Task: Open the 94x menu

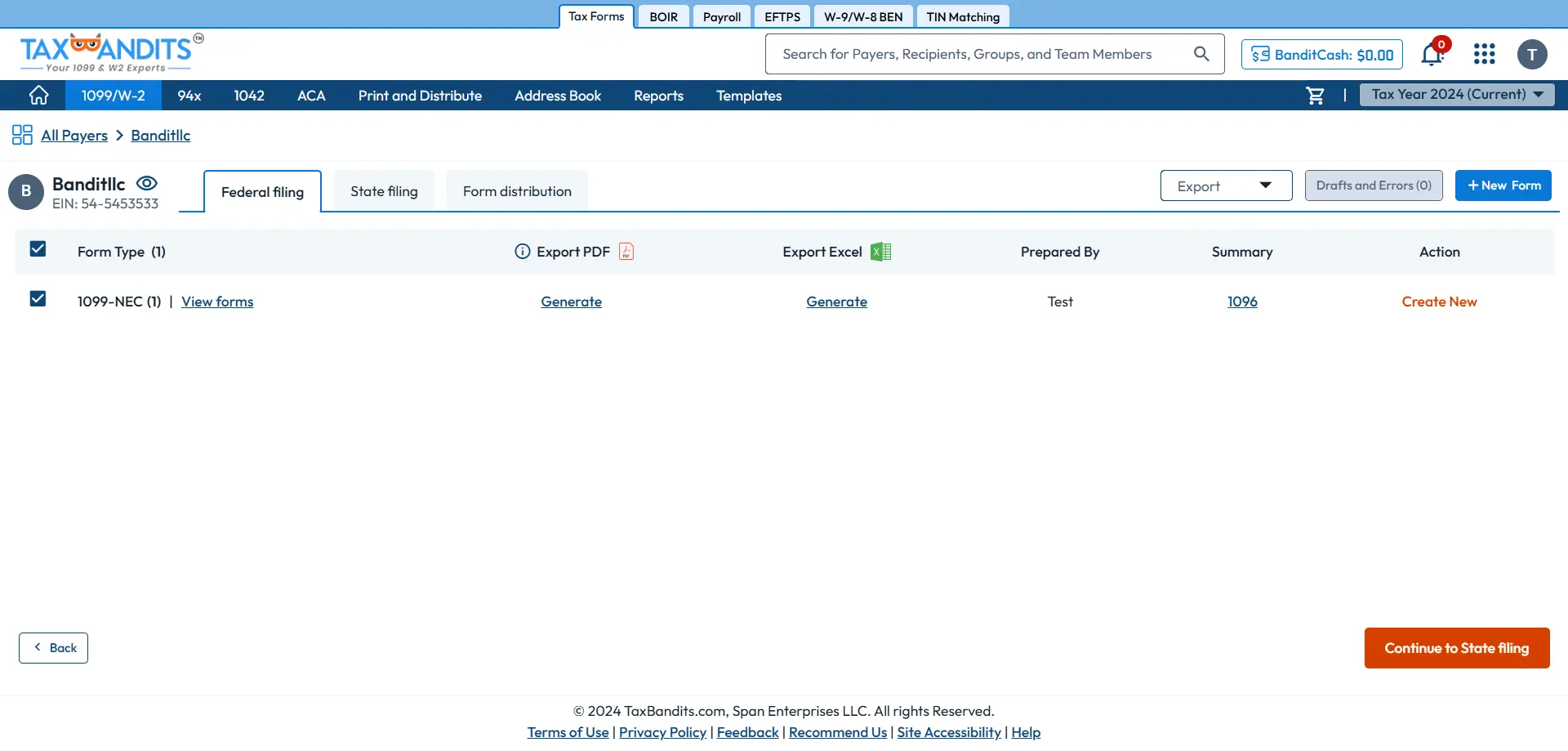Action: (x=189, y=96)
